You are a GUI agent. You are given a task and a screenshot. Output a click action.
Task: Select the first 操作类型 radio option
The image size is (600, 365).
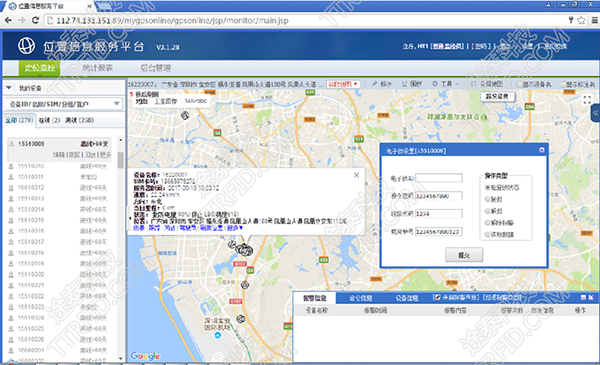point(488,187)
